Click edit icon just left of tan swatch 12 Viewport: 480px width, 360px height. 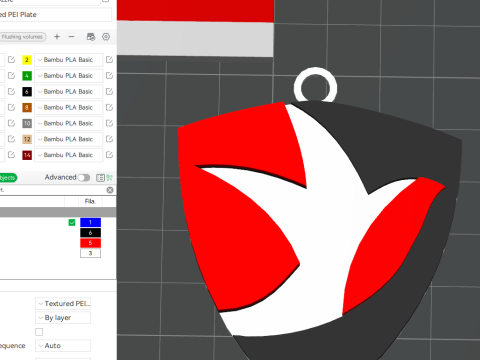[x=11, y=139]
